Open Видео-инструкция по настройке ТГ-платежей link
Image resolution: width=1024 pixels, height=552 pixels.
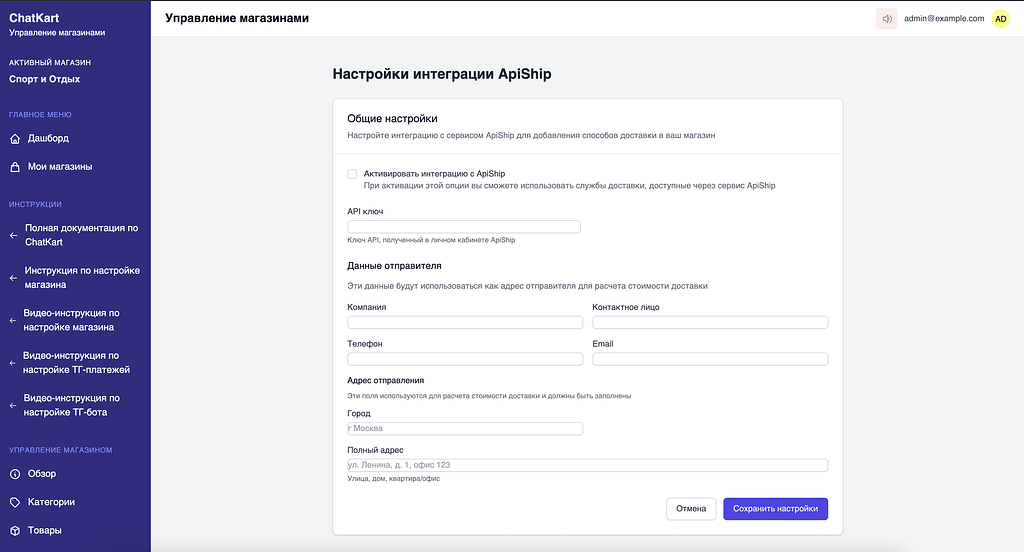tap(75, 363)
